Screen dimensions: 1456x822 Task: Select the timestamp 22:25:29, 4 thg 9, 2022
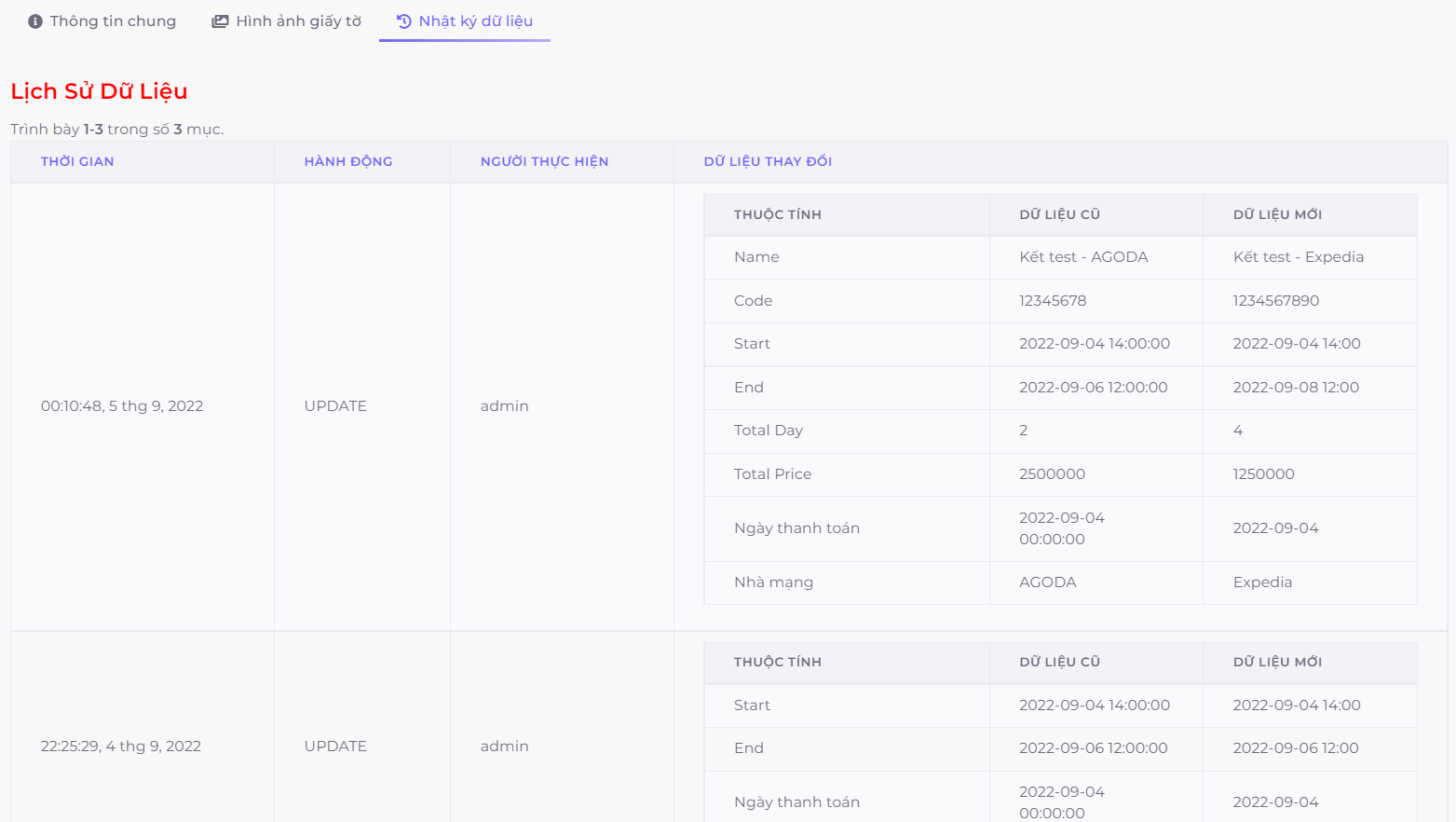coord(121,747)
